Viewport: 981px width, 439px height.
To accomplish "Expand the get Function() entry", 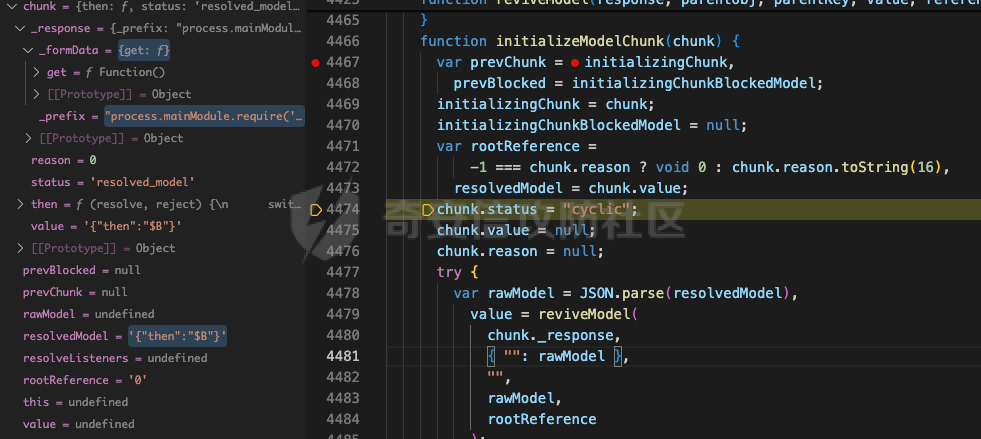I will [x=37, y=72].
